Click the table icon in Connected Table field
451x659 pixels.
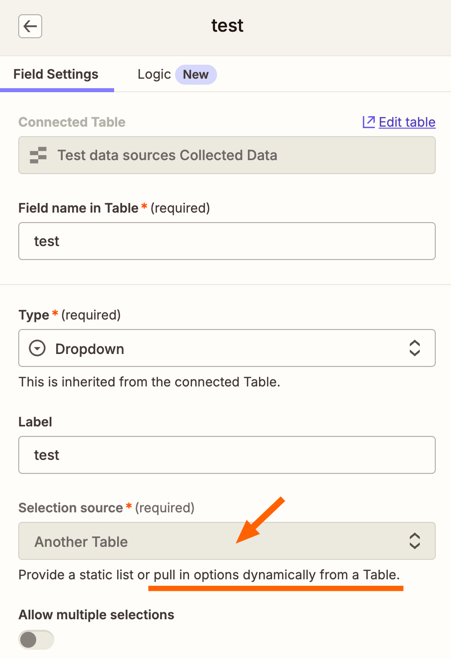point(38,155)
